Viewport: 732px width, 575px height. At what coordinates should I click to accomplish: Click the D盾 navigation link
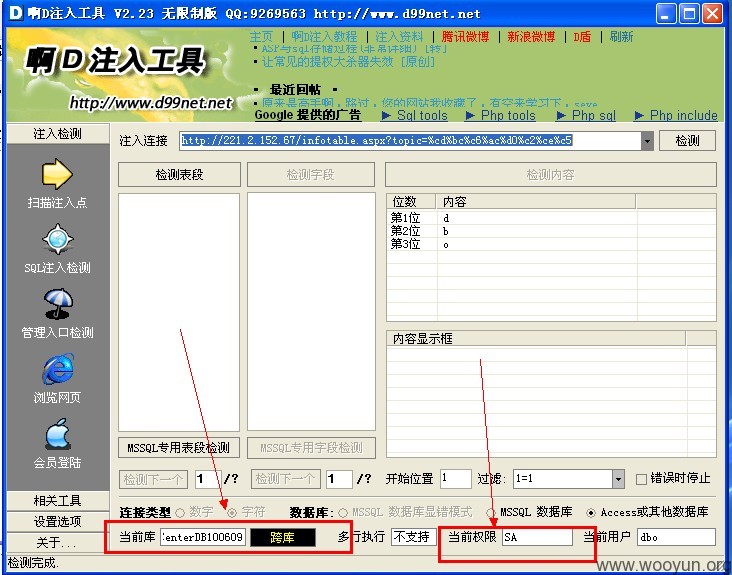click(x=582, y=36)
